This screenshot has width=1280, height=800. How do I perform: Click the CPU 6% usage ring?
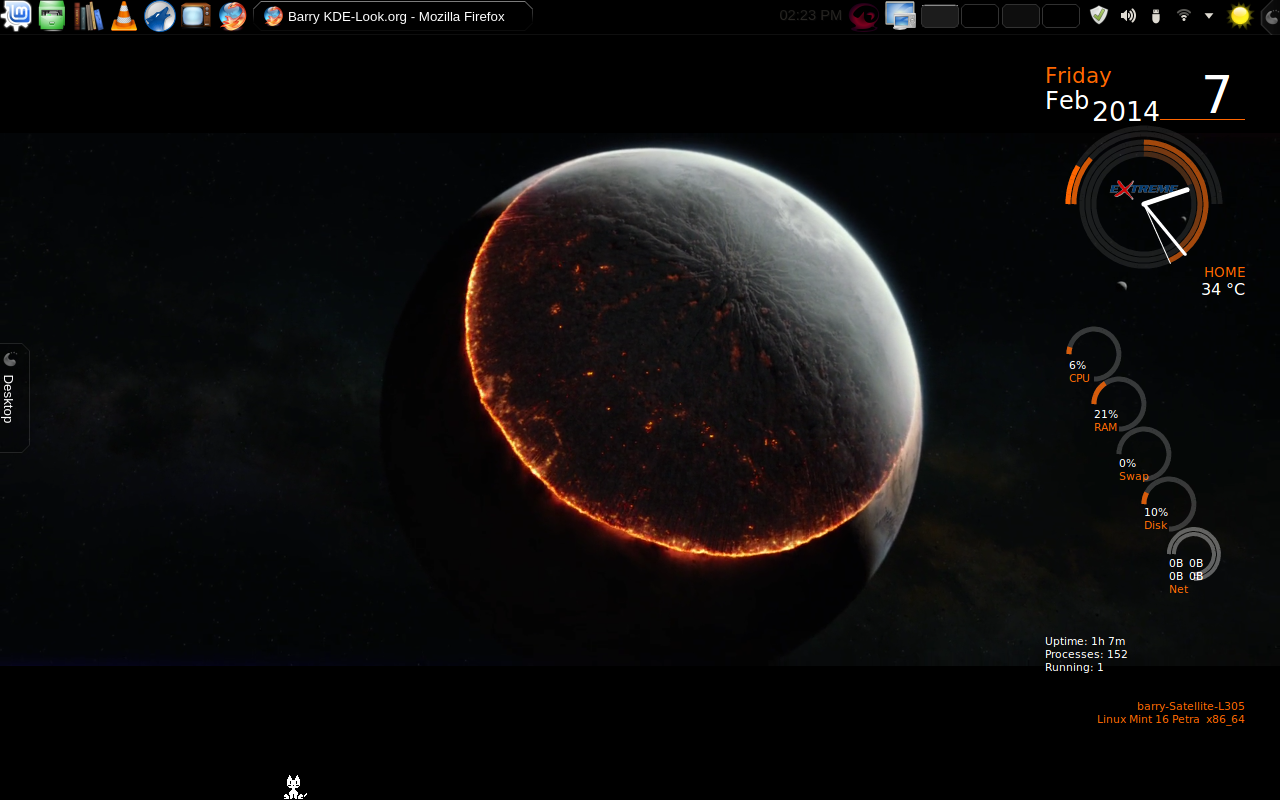point(1093,354)
